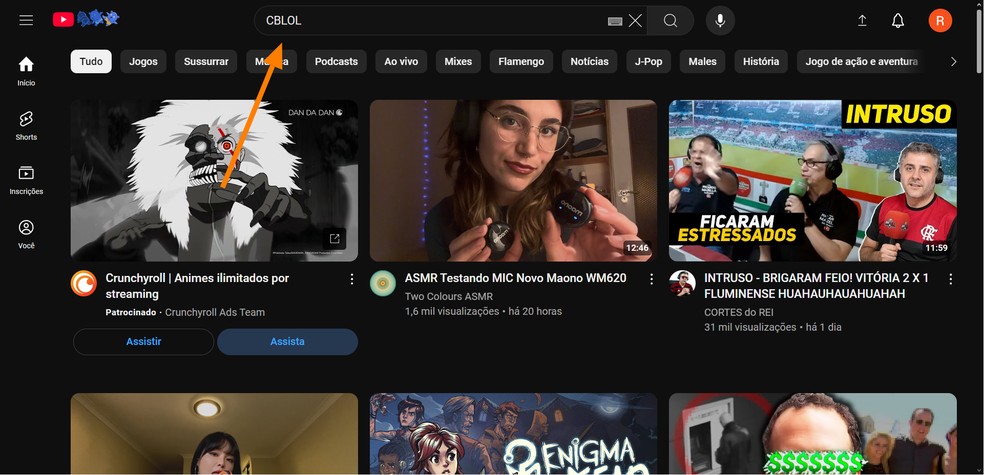984x475 pixels.
Task: Select the História filter chip
Action: [761, 61]
